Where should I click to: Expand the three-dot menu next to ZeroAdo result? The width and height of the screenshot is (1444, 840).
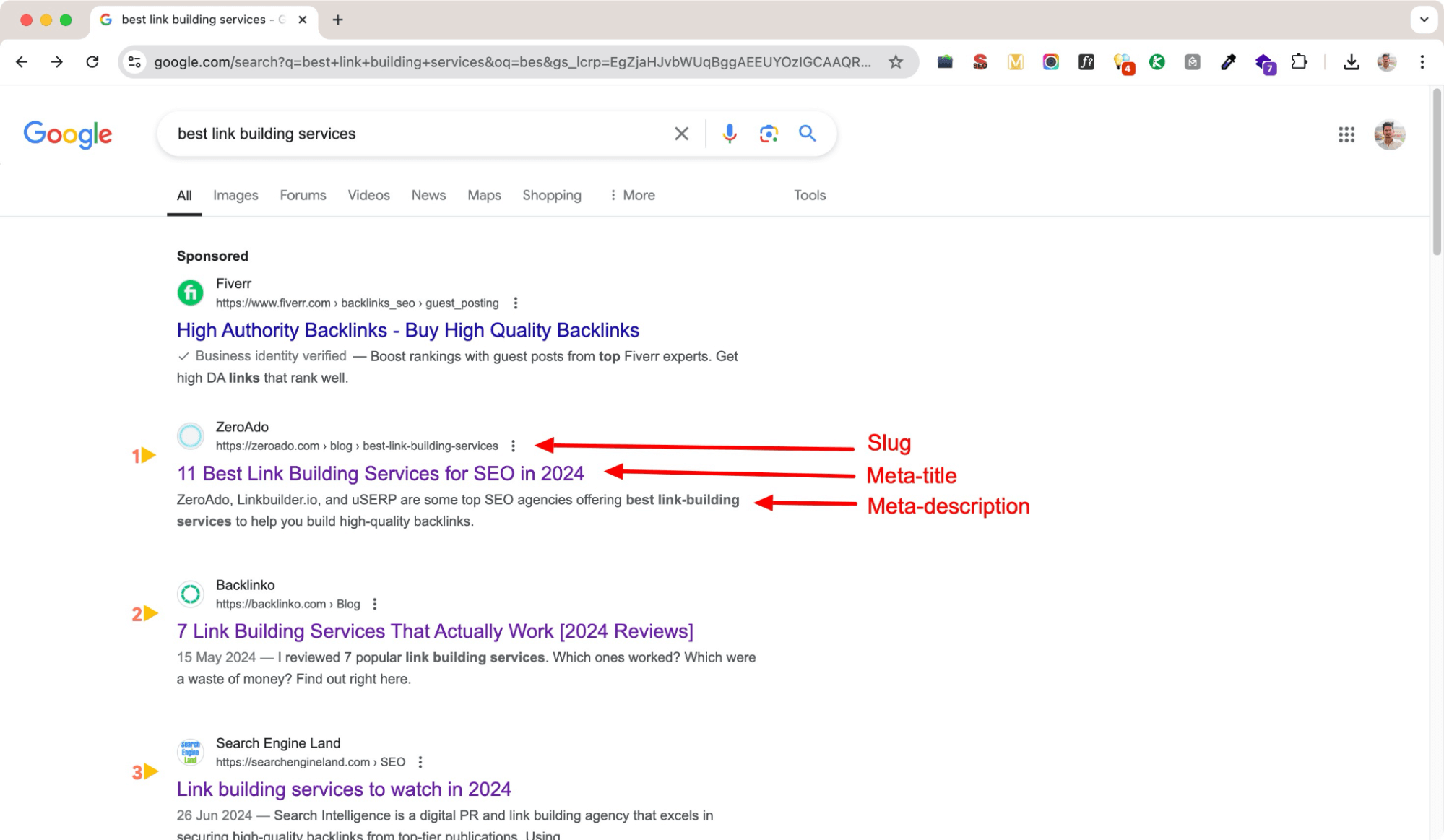pyautogui.click(x=512, y=446)
